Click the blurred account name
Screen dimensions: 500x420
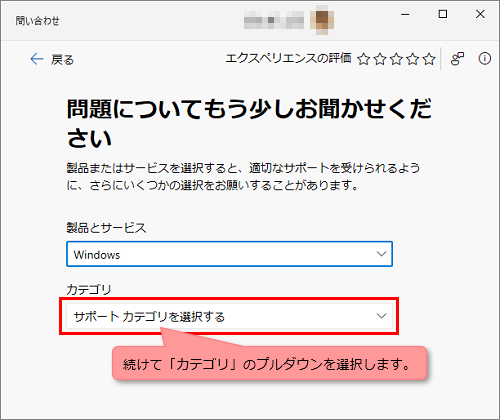274,20
